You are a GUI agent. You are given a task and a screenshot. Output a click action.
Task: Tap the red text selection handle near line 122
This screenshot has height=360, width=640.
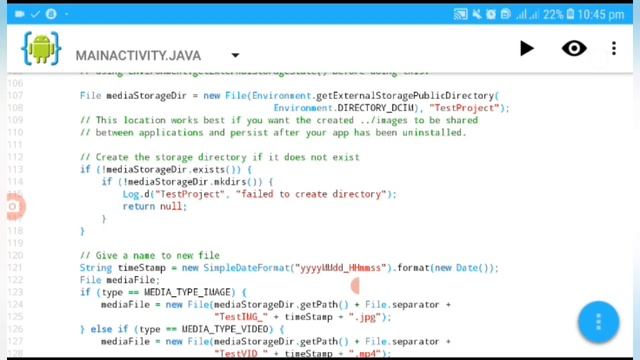355,286
